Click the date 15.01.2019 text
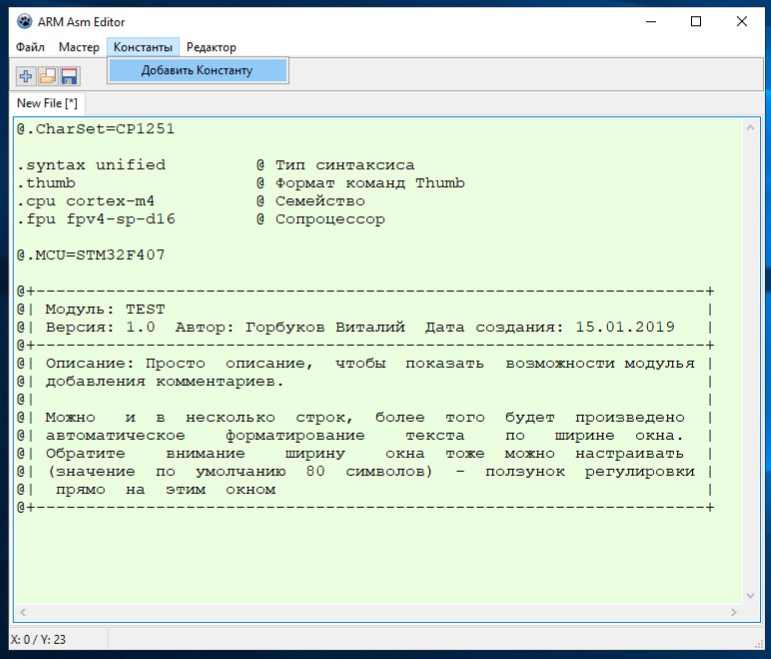Screen dimensions: 771x659 (625, 327)
